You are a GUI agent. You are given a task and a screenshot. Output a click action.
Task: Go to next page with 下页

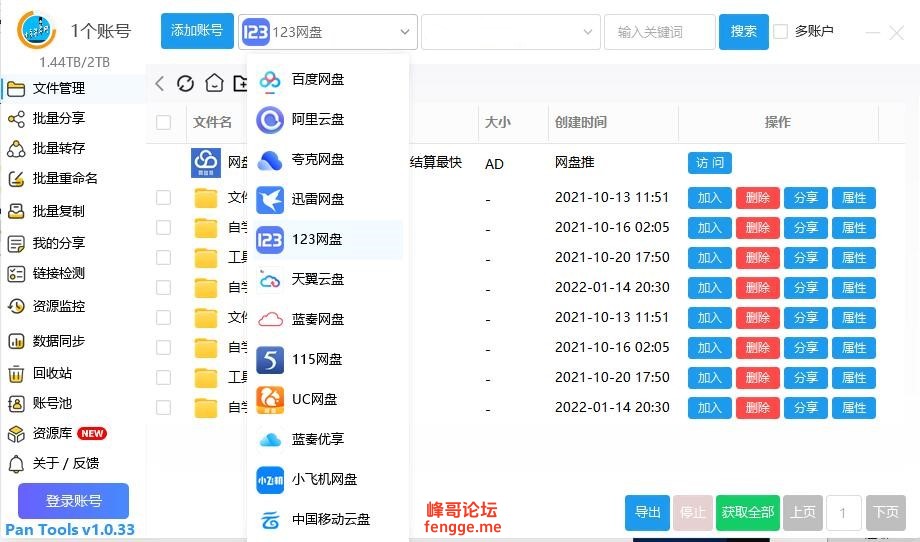pos(886,513)
